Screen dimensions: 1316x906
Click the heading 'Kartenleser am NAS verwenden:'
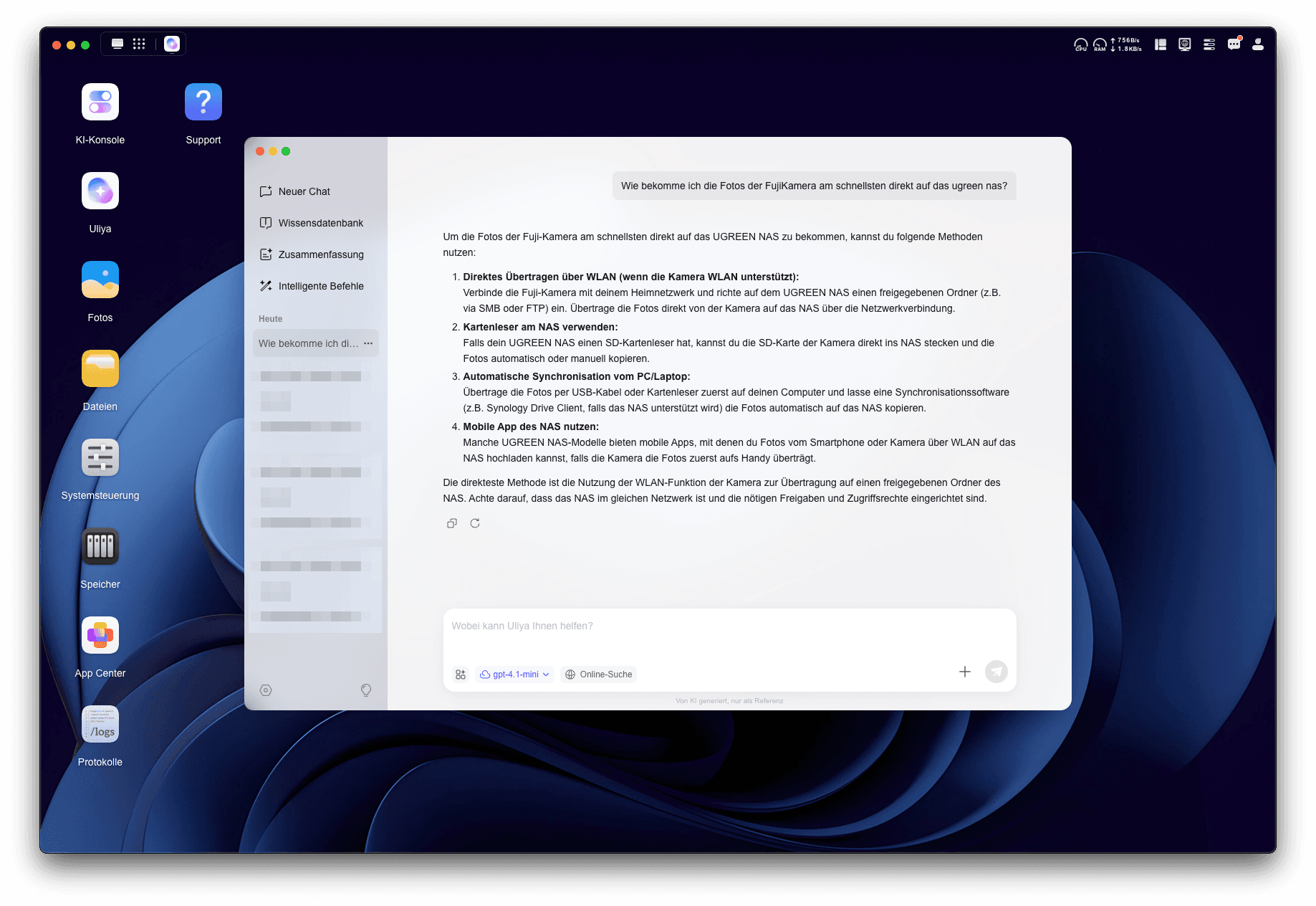540,327
